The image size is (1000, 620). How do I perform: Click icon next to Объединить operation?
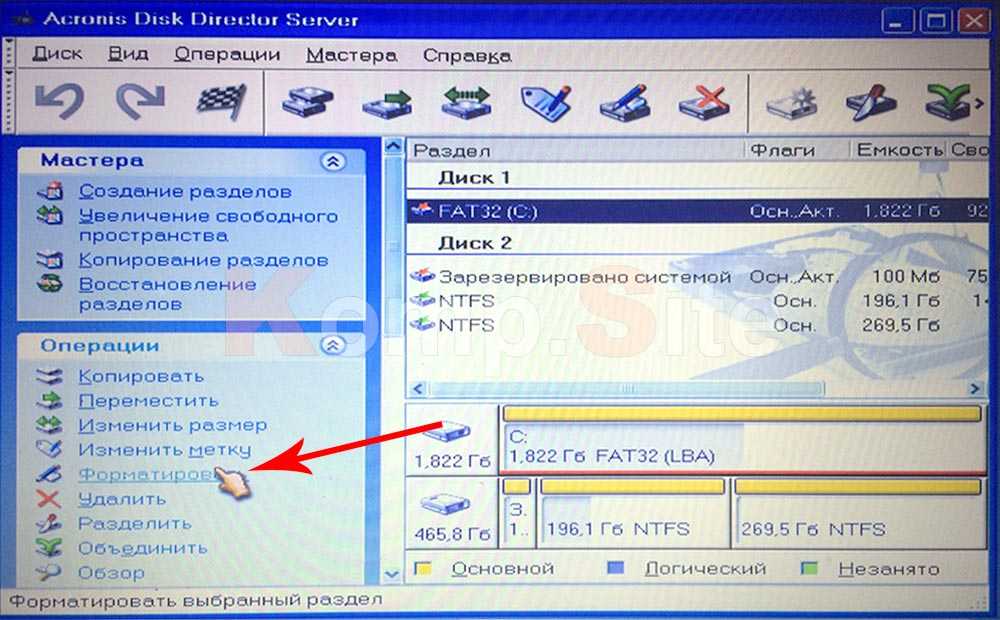[50, 548]
